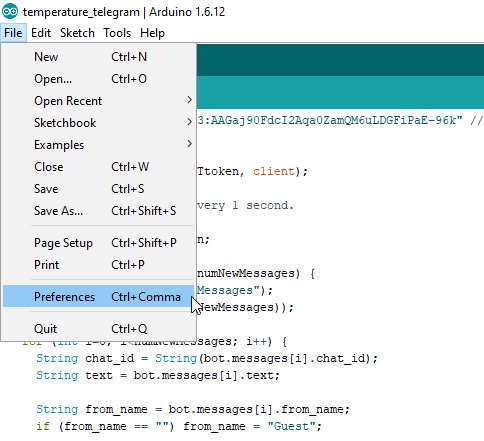484x441 pixels.
Task: Expand the Examples submenu
Action: 98,145
